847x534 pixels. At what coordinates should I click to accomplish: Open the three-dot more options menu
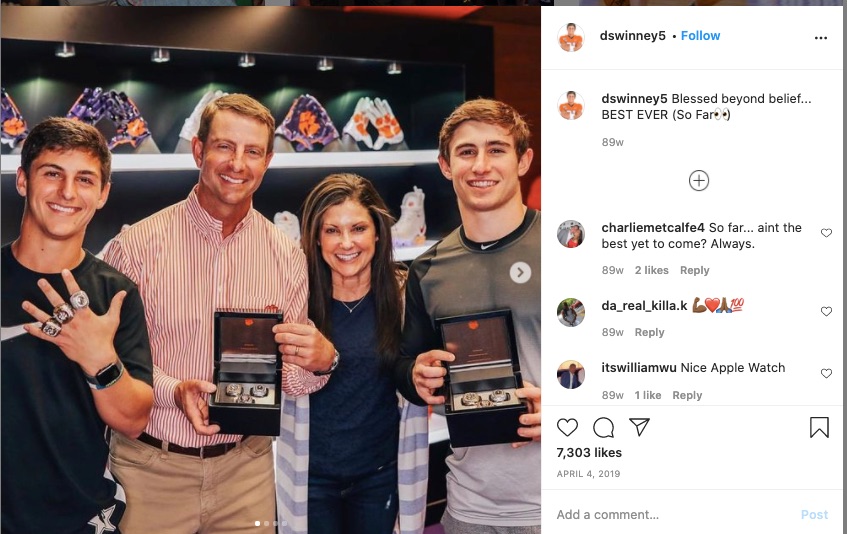(821, 38)
